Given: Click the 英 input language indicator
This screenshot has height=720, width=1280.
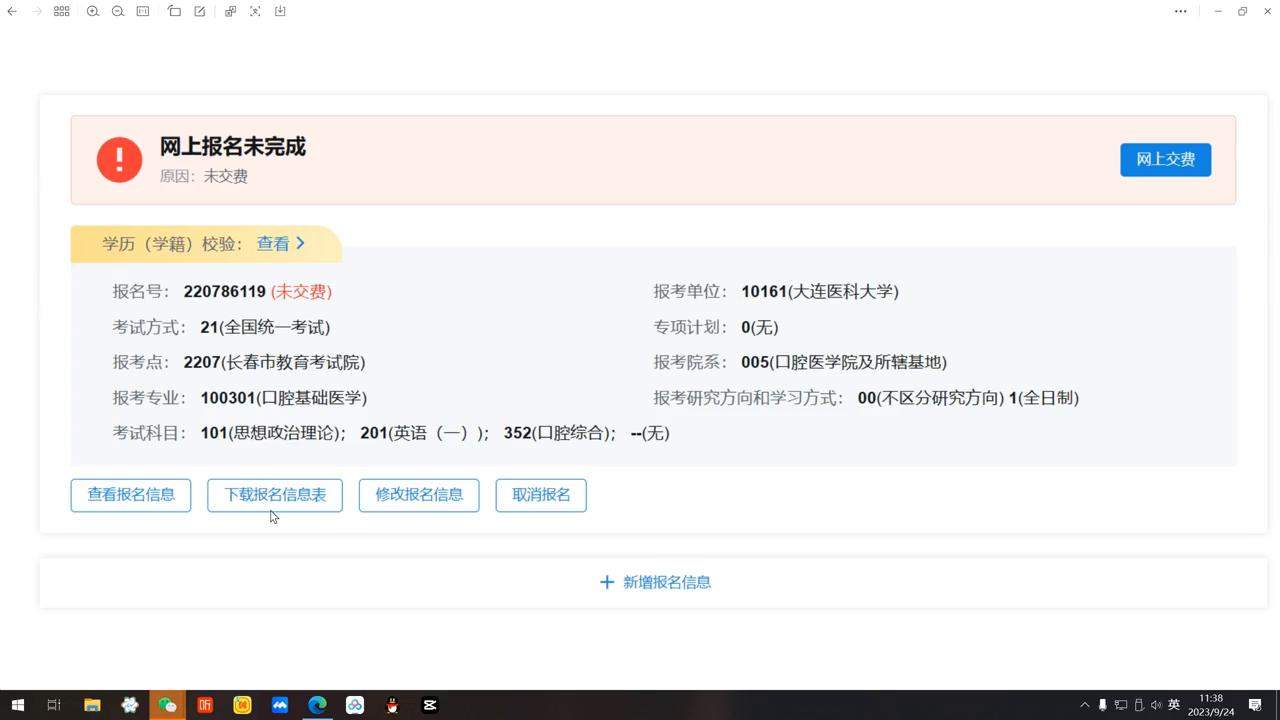Looking at the screenshot, I should pyautogui.click(x=1174, y=705).
